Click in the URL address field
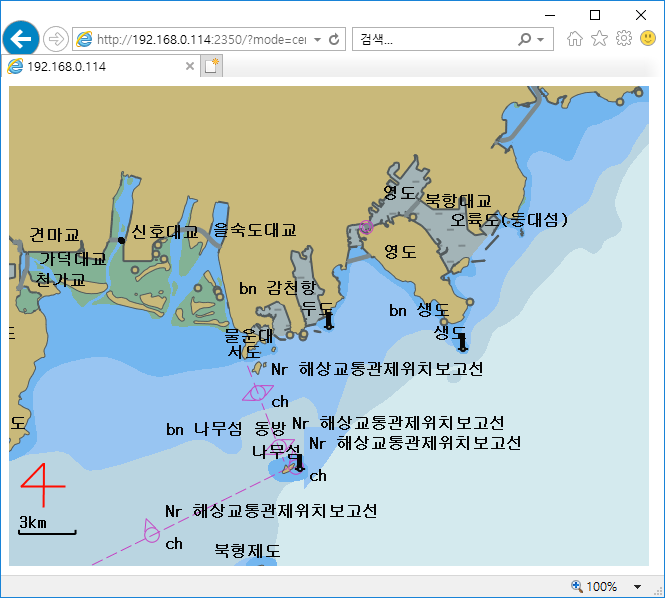 coord(200,40)
